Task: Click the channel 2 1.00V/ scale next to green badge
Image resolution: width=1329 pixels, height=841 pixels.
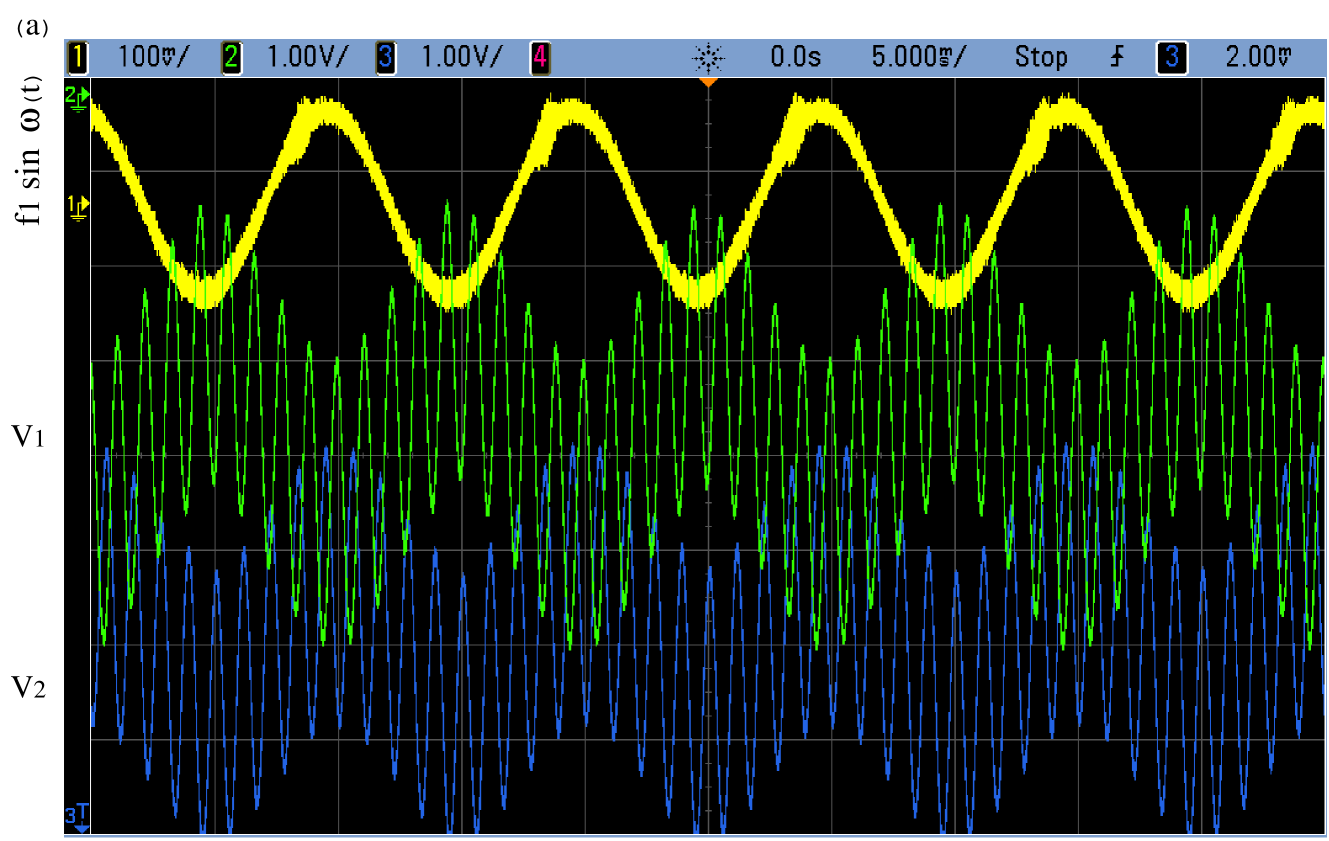Action: 308,58
